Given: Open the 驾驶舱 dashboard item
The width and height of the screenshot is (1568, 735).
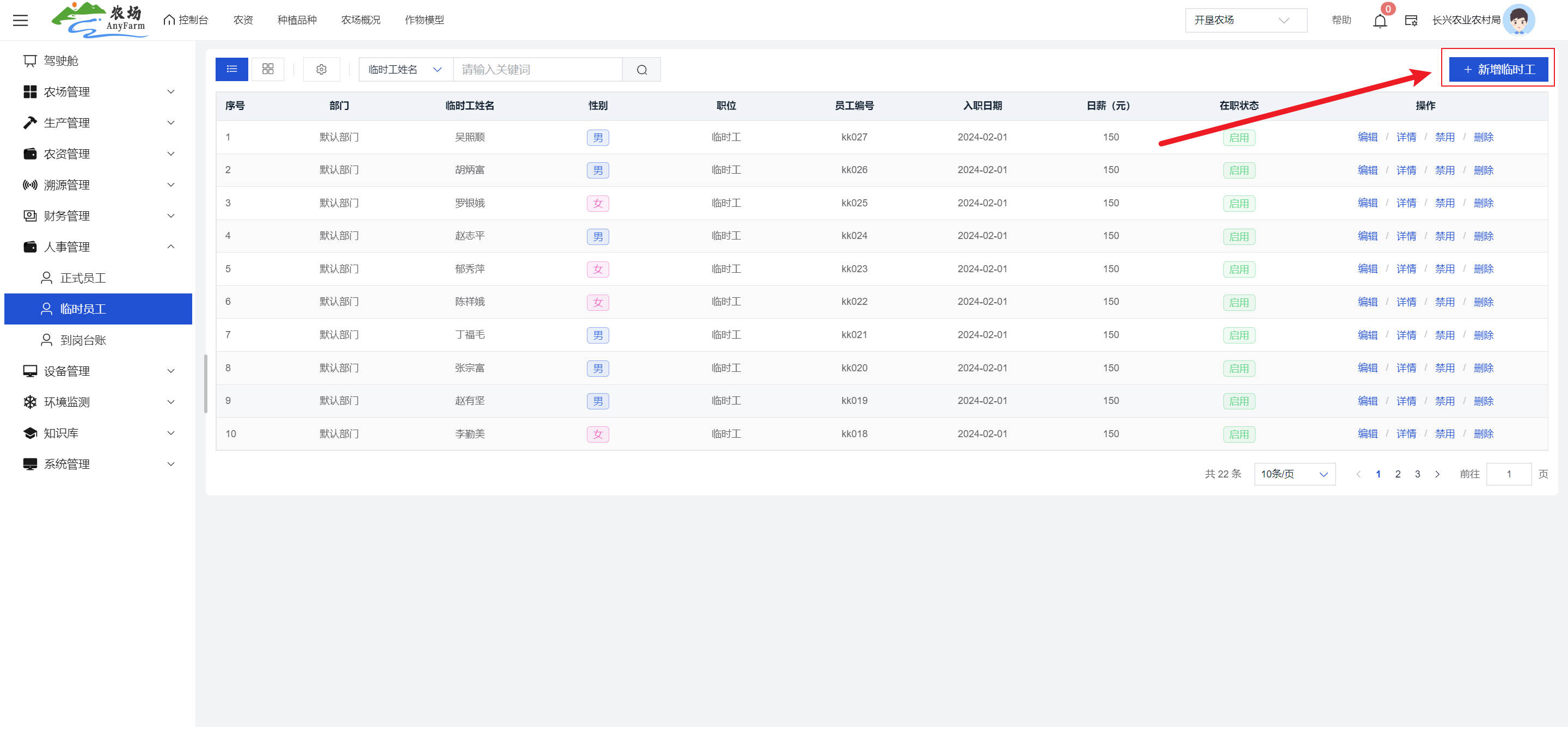Looking at the screenshot, I should point(61,61).
